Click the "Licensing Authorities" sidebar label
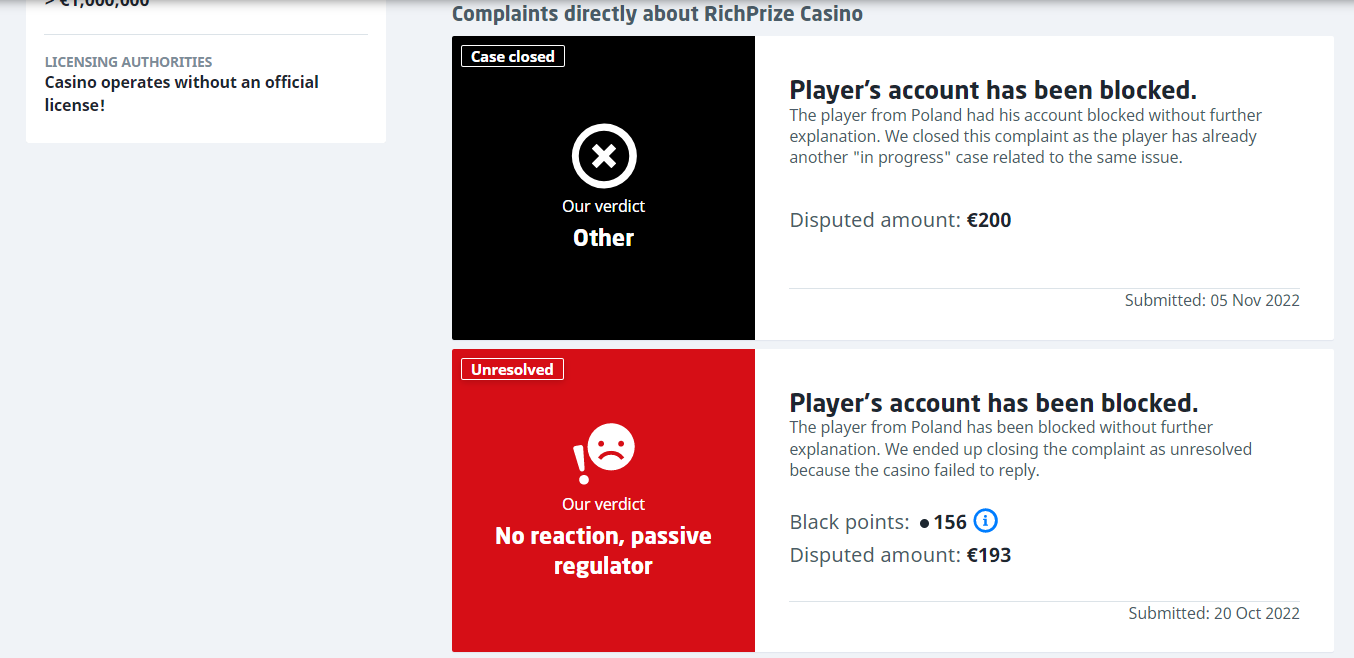 128,62
